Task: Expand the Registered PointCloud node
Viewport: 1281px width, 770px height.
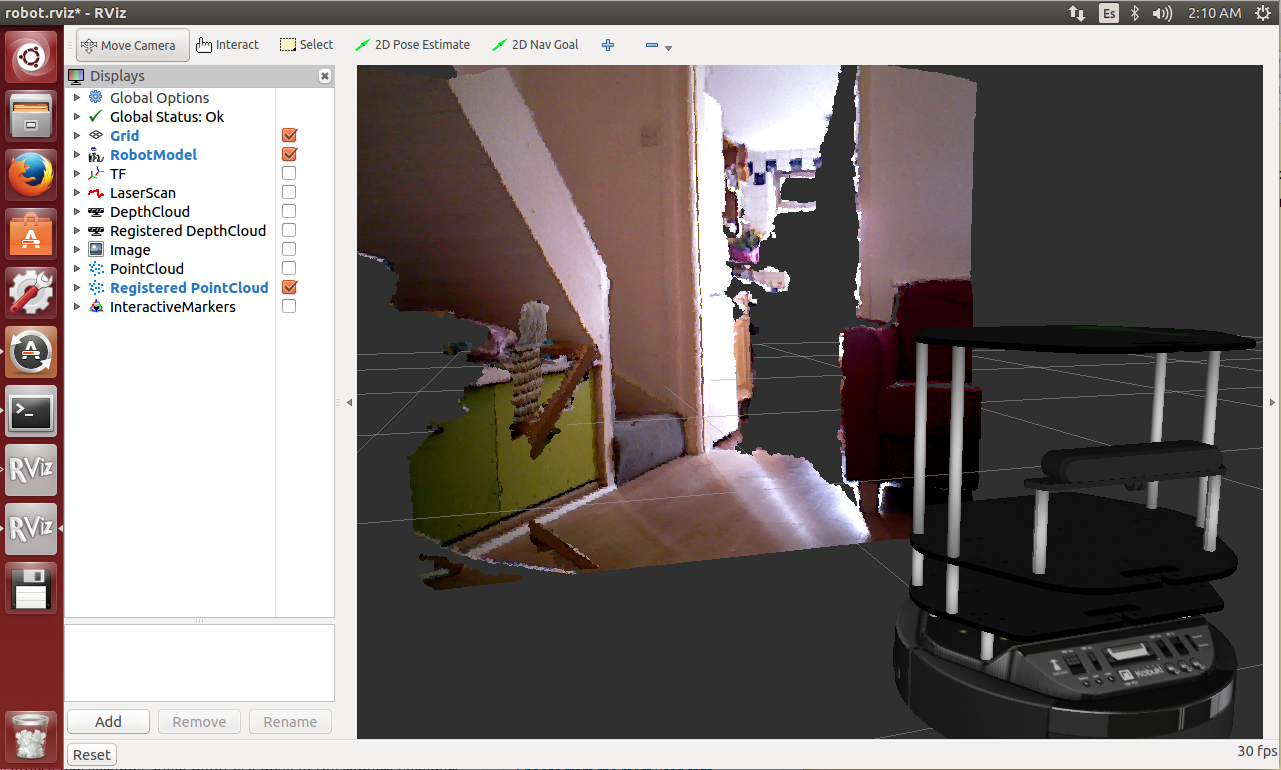Action: tap(77, 287)
